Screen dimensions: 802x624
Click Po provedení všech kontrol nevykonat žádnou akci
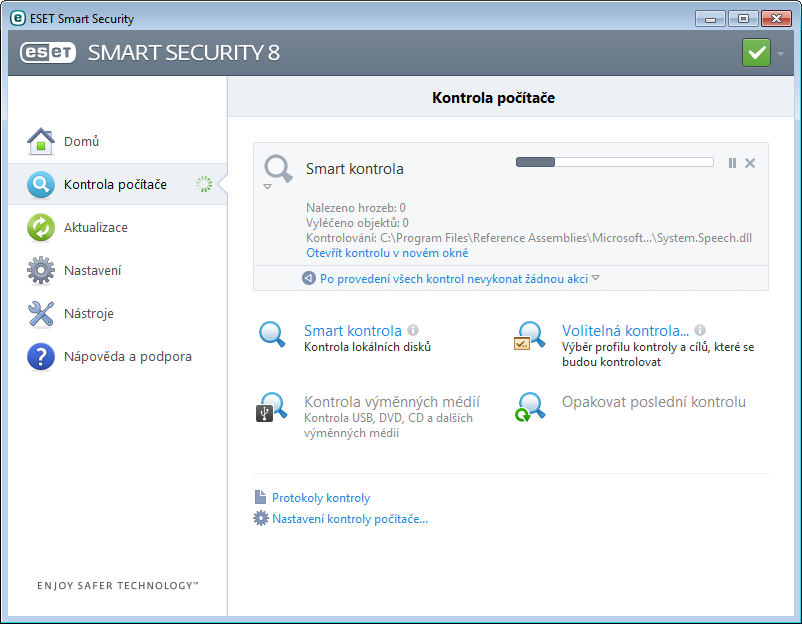(454, 278)
